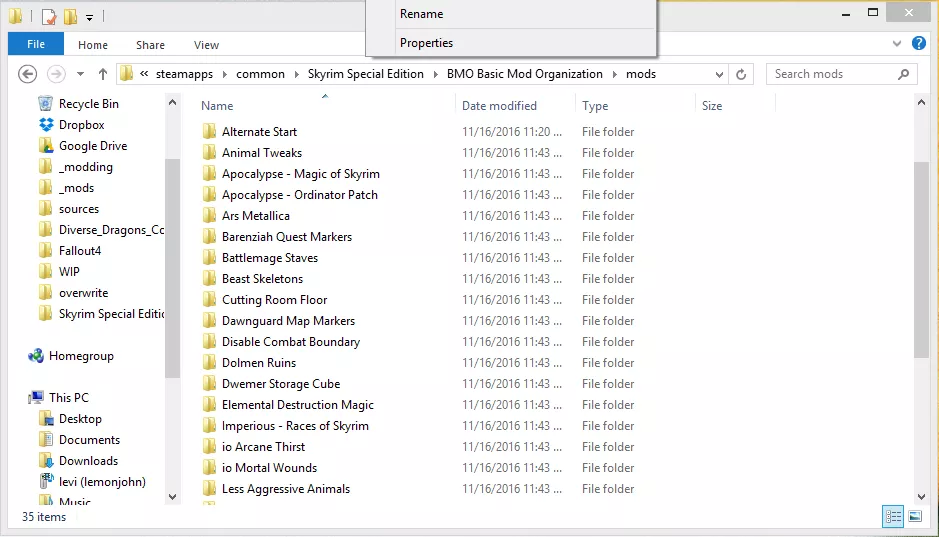The height and width of the screenshot is (537, 939).
Task: Select Imperious - Races of Skyrim folder
Action: coord(295,426)
